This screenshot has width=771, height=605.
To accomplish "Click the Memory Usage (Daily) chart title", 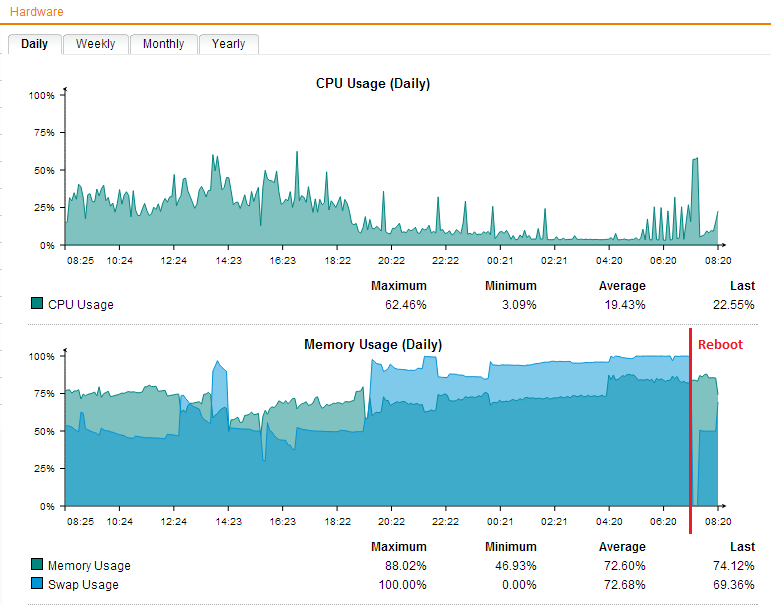I will coord(373,345).
